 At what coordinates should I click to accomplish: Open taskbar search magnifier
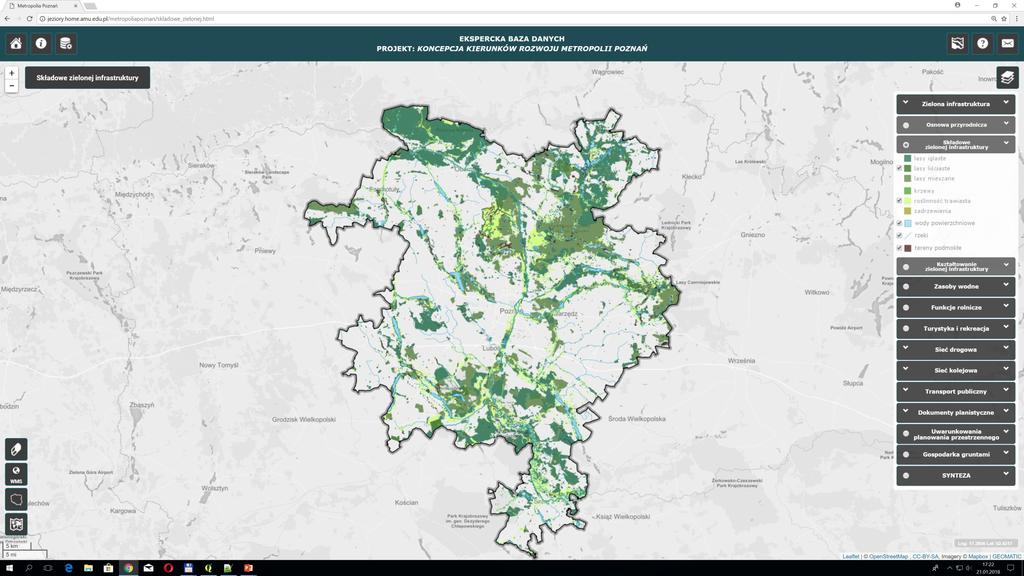pyautogui.click(x=29, y=568)
